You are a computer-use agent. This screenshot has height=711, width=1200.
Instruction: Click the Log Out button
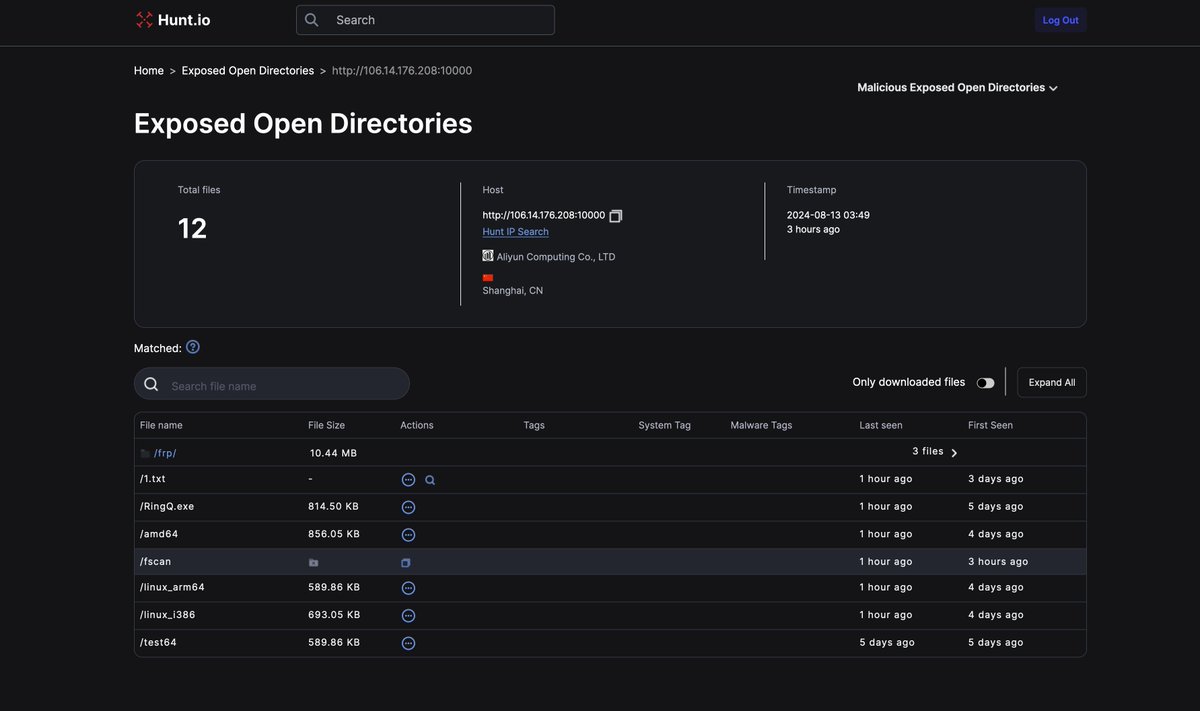tap(1061, 20)
